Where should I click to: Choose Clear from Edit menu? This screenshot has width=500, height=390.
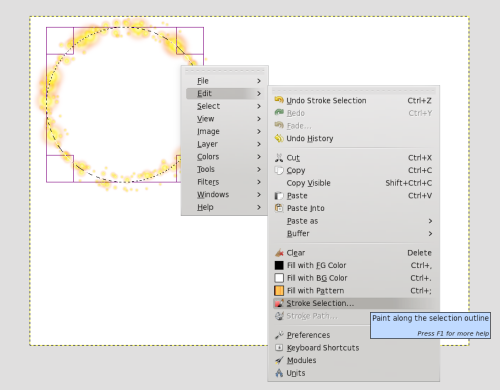pyautogui.click(x=353, y=253)
